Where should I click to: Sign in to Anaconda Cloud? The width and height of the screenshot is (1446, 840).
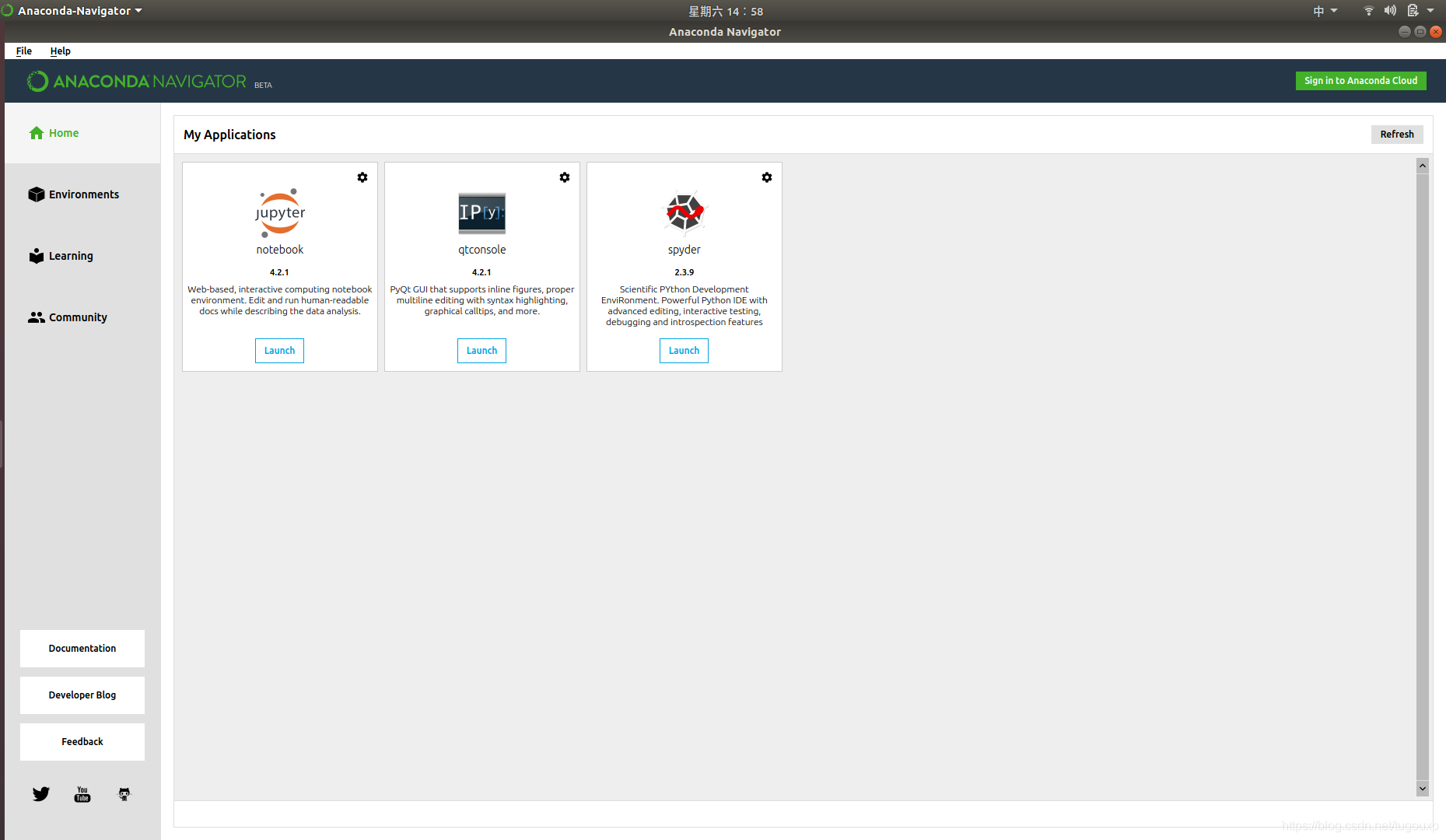pos(1360,81)
